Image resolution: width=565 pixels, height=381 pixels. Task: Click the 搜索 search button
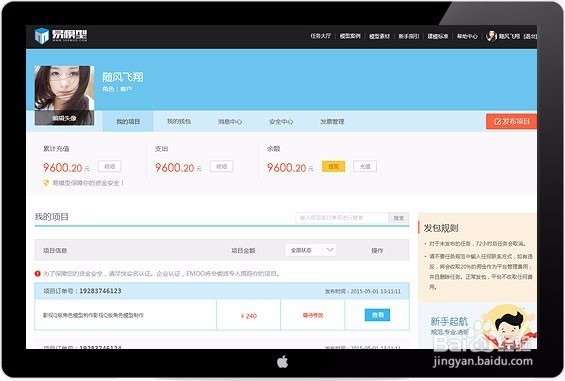point(399,218)
